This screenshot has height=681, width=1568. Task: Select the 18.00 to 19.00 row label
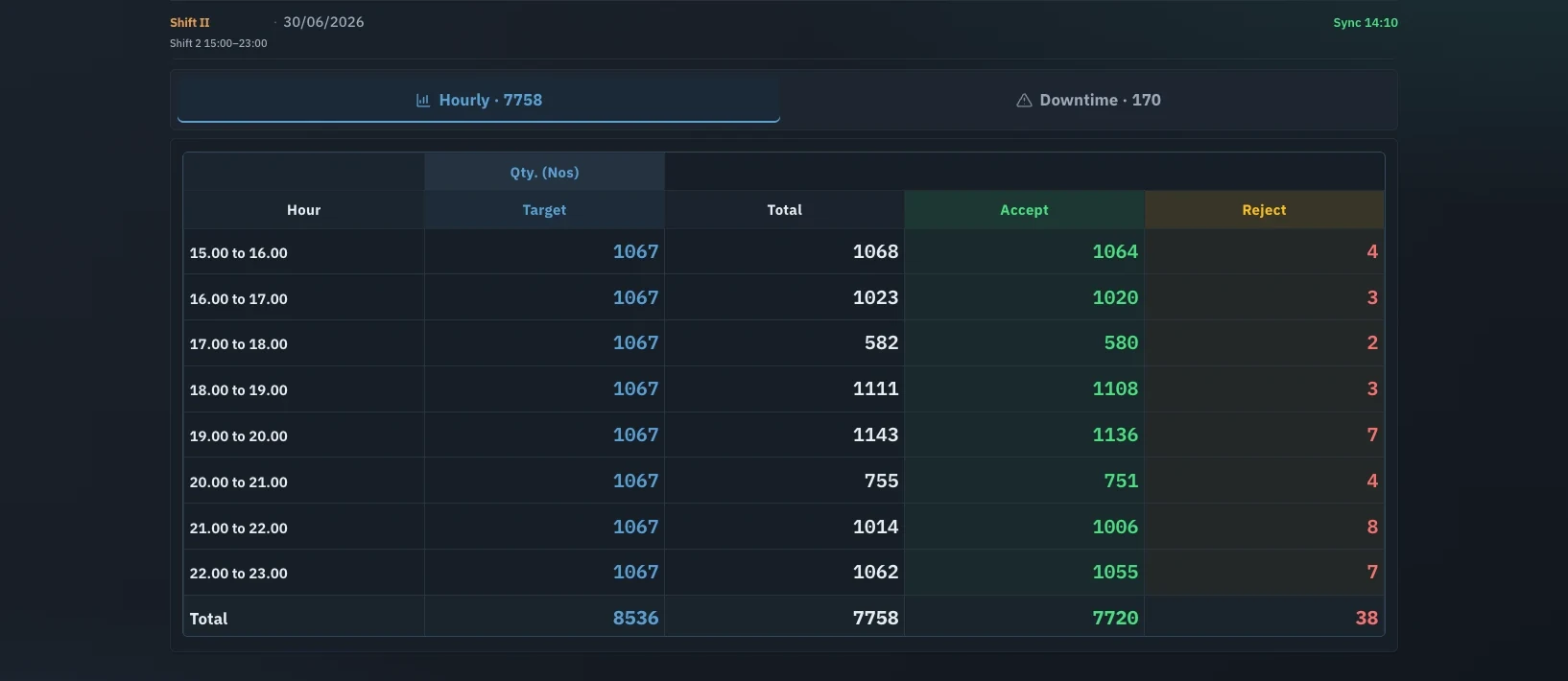tap(239, 390)
